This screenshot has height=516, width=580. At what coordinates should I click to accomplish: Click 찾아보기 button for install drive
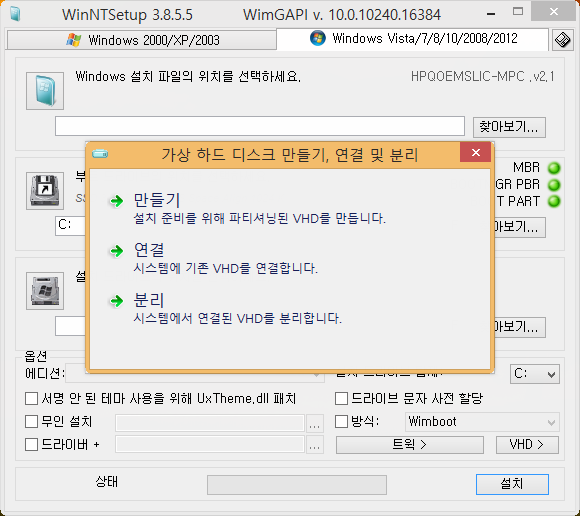point(519,327)
